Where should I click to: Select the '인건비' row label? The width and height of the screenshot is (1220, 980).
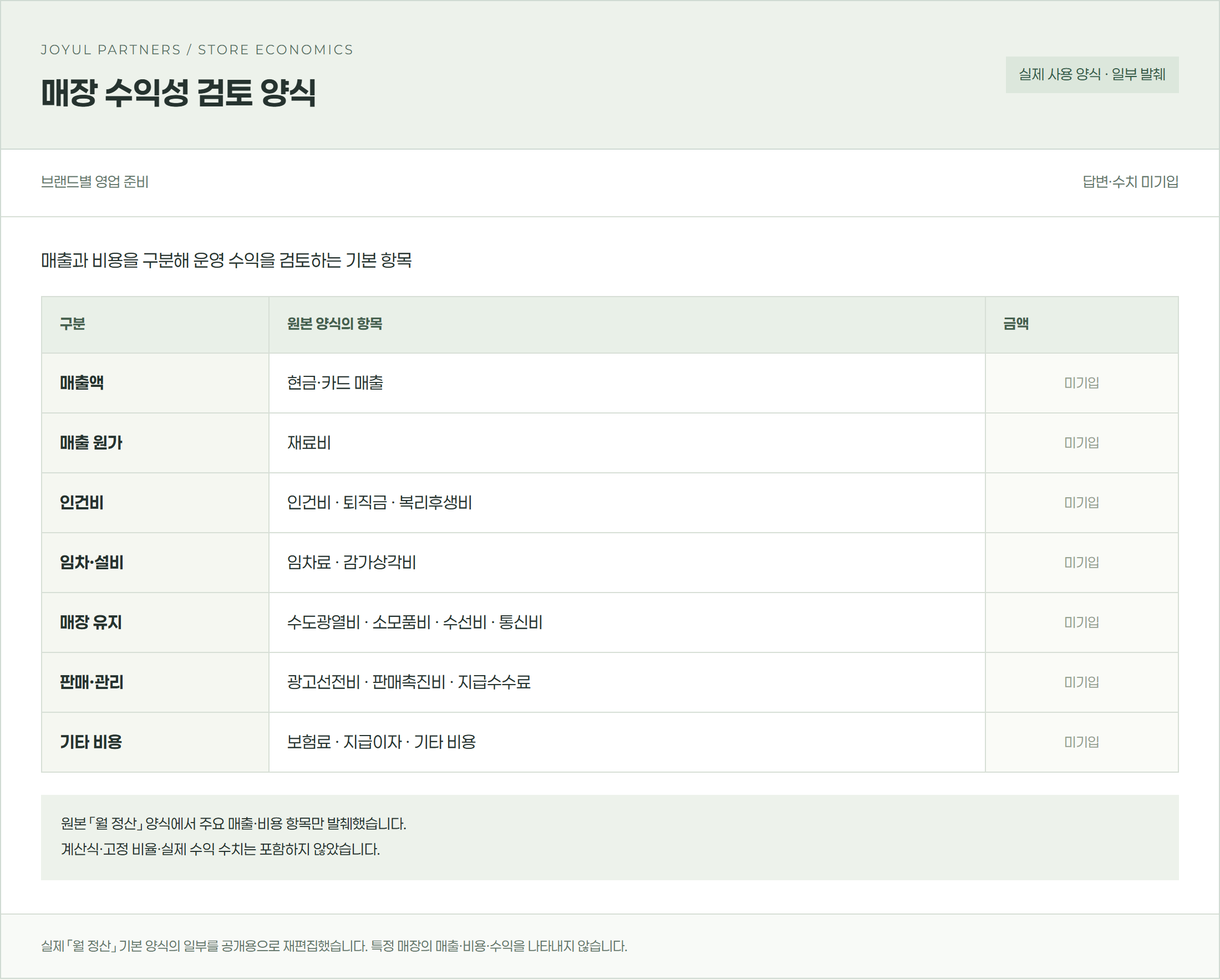pos(82,503)
